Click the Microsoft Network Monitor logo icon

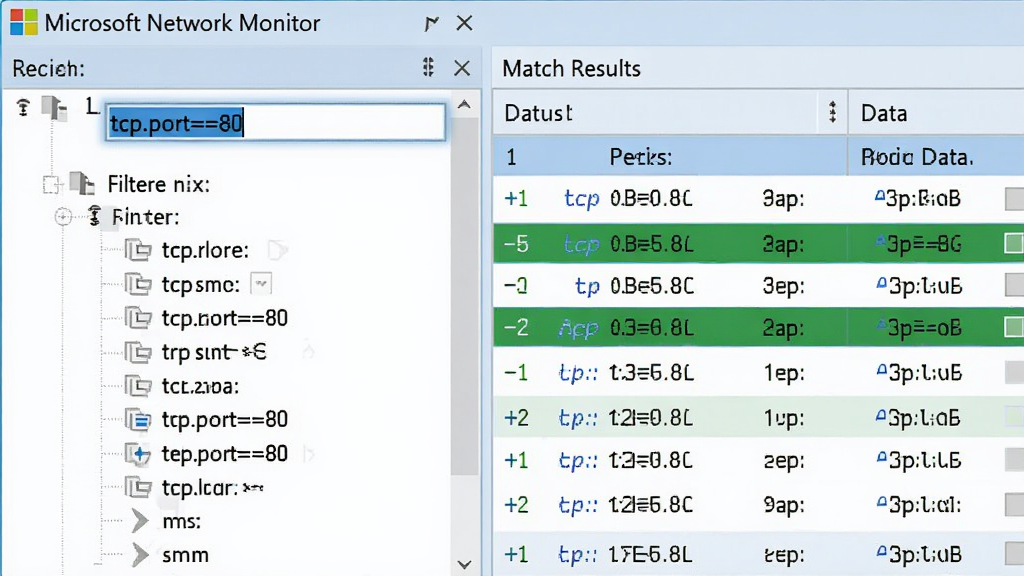tap(24, 22)
